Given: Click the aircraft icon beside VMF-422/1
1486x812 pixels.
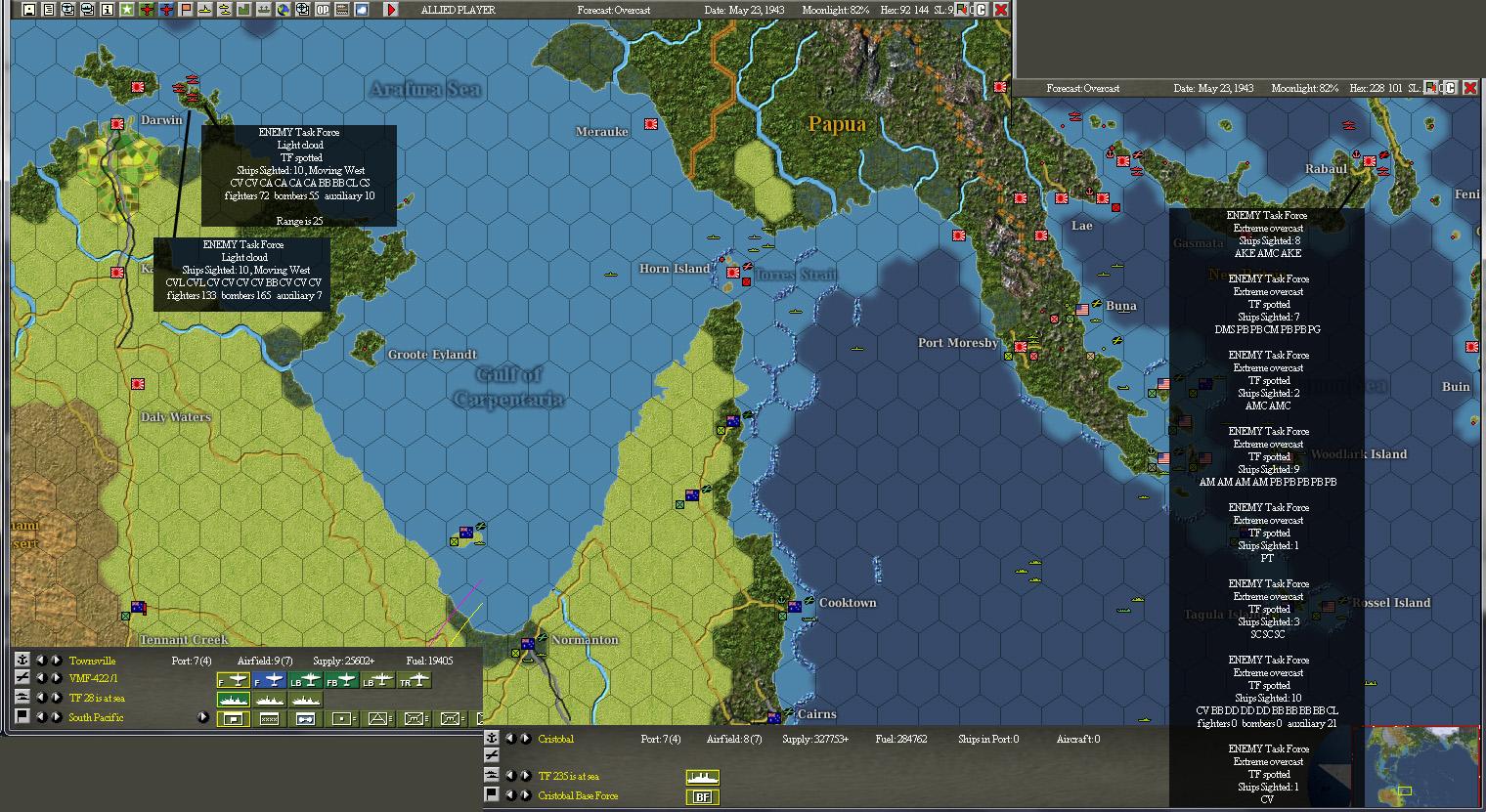Looking at the screenshot, I should point(22,678).
